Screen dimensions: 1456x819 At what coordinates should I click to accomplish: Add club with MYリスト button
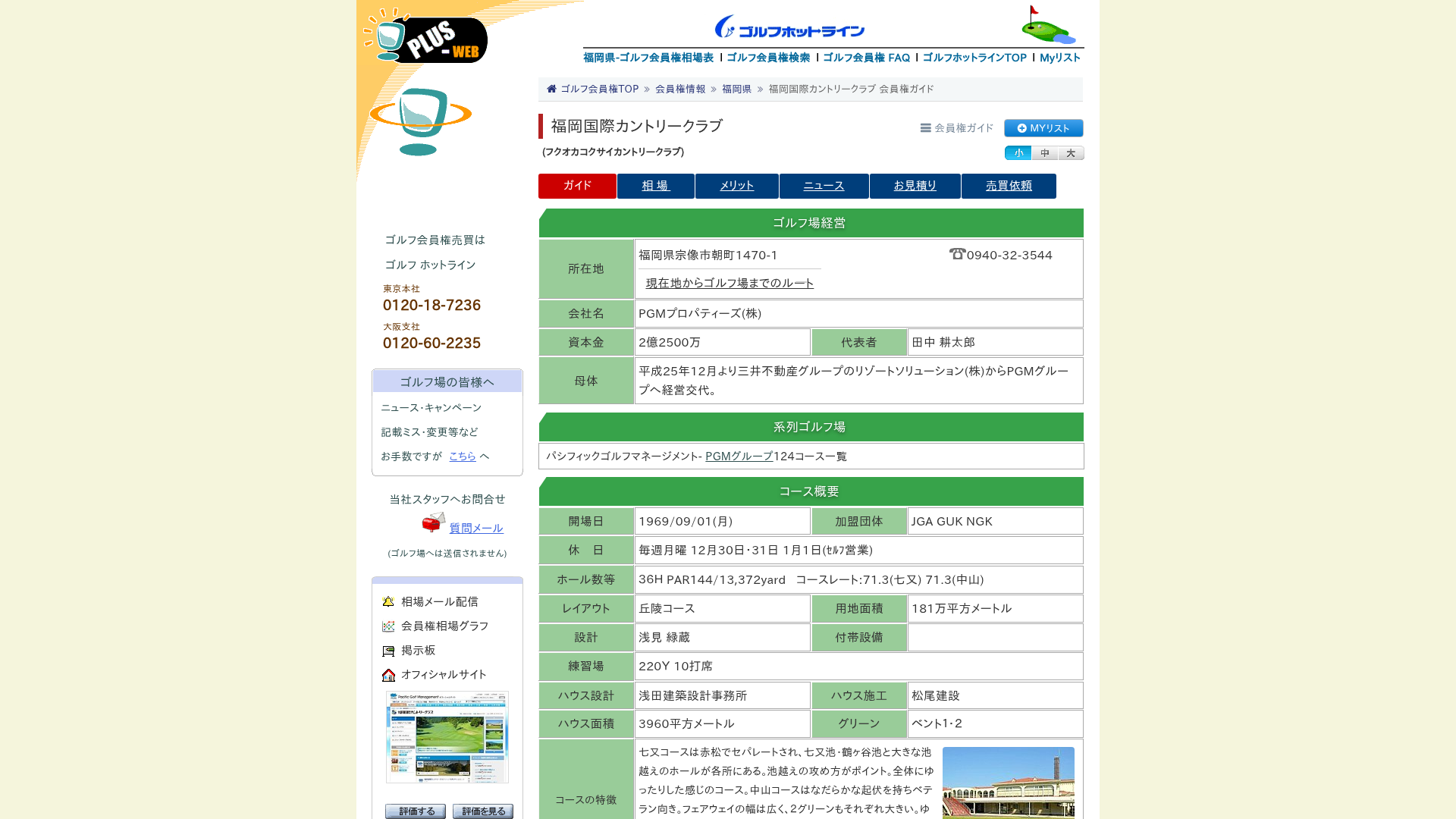(1043, 128)
